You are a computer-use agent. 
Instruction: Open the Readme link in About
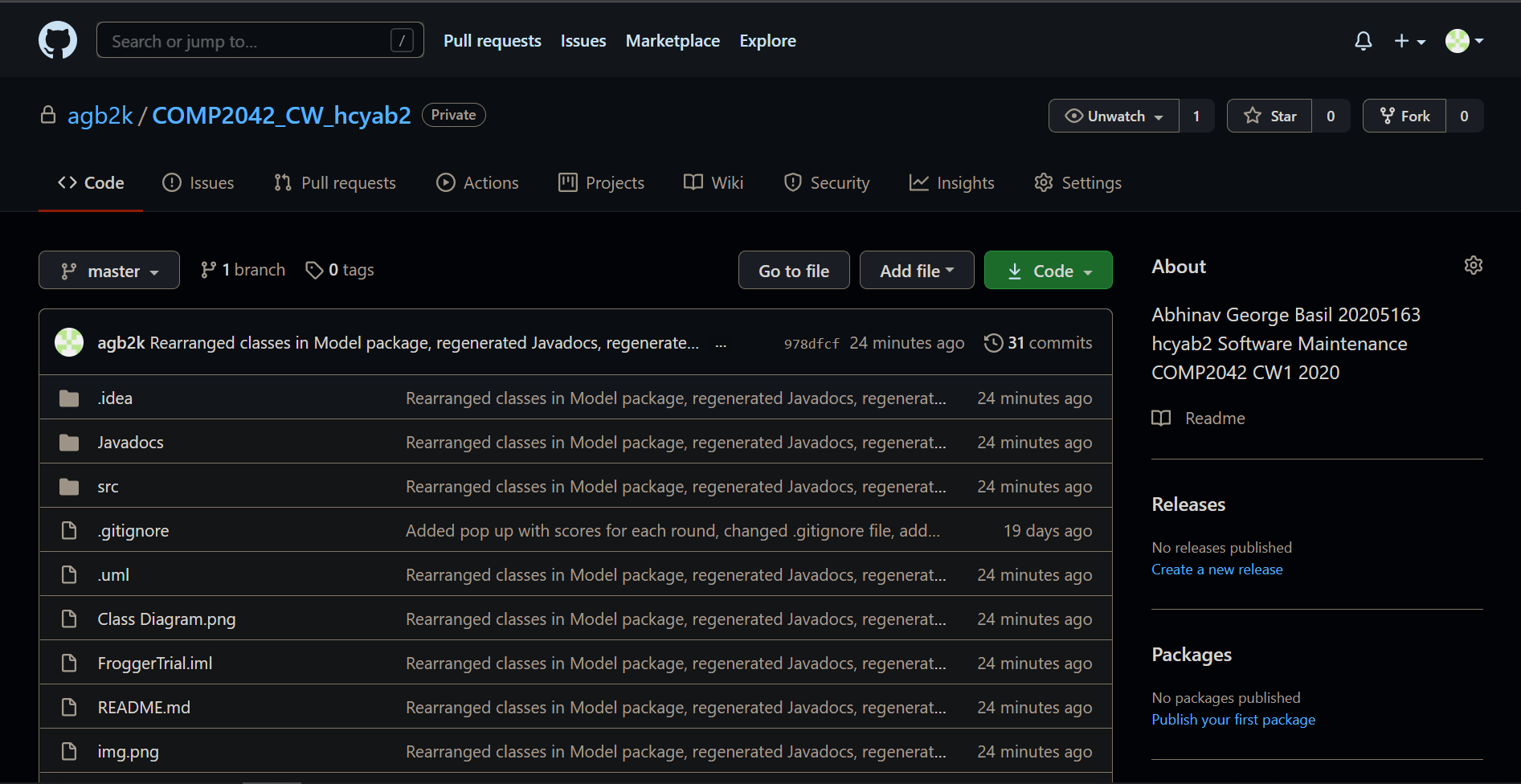[1198, 419]
